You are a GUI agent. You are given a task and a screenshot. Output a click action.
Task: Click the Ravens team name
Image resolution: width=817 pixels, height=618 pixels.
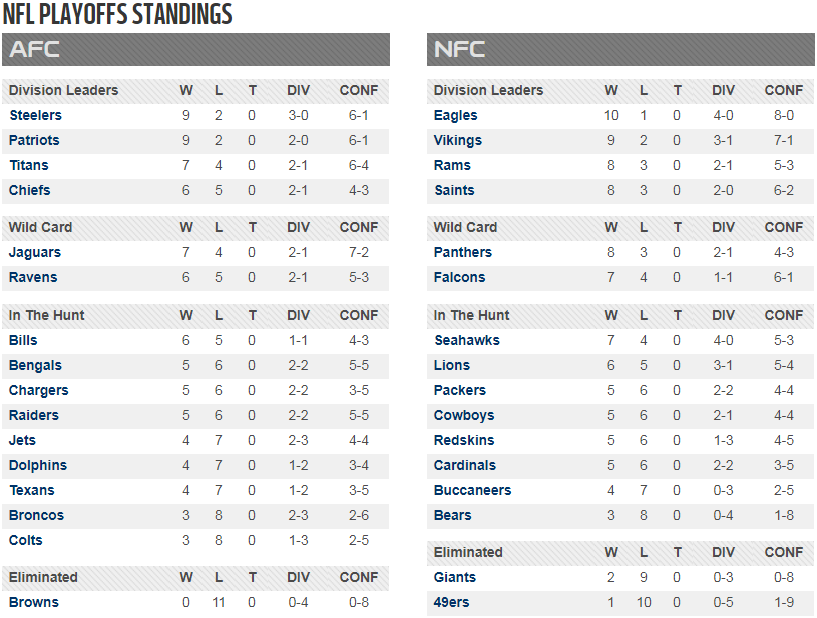pos(33,277)
